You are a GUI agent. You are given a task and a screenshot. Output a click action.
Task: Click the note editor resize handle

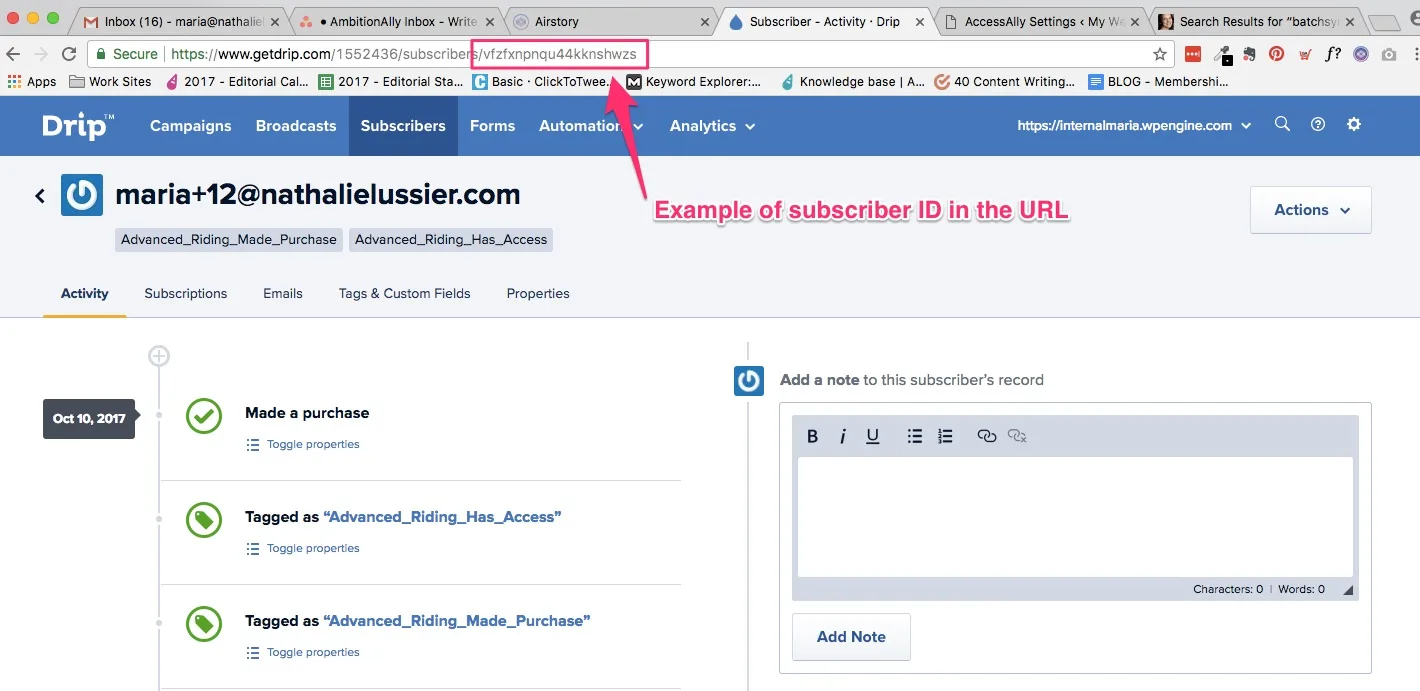[x=1347, y=590]
